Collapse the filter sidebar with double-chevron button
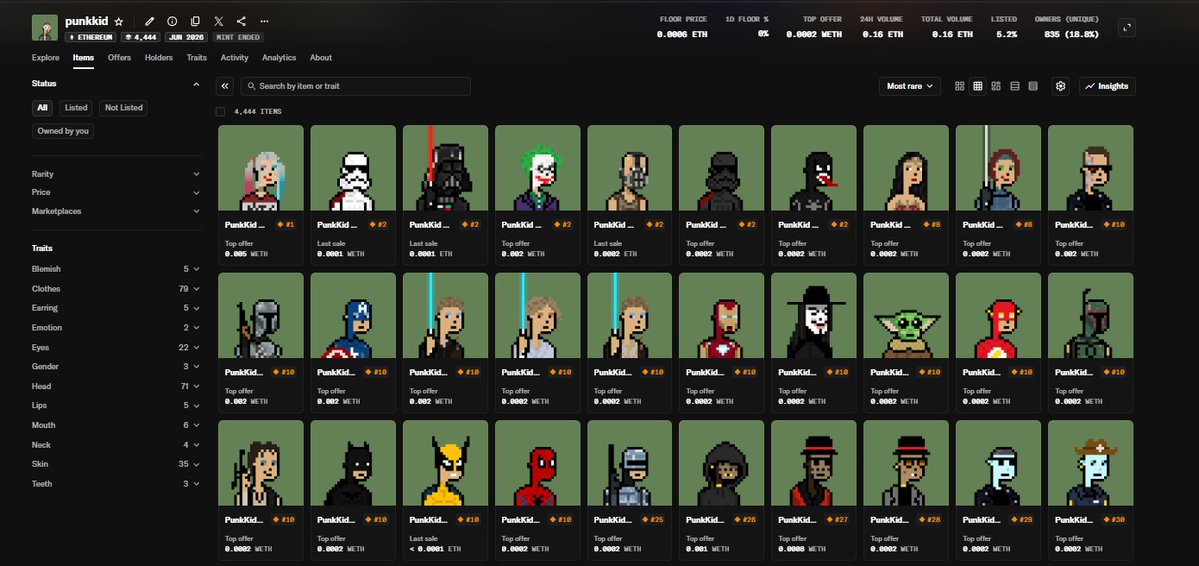The image size is (1199, 566). [225, 86]
